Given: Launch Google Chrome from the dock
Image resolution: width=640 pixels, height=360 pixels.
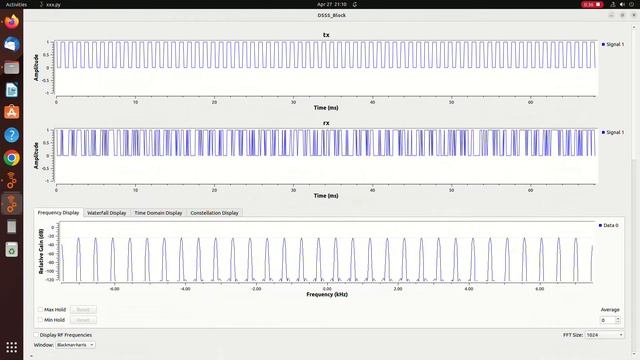Looking at the screenshot, I should point(11,158).
